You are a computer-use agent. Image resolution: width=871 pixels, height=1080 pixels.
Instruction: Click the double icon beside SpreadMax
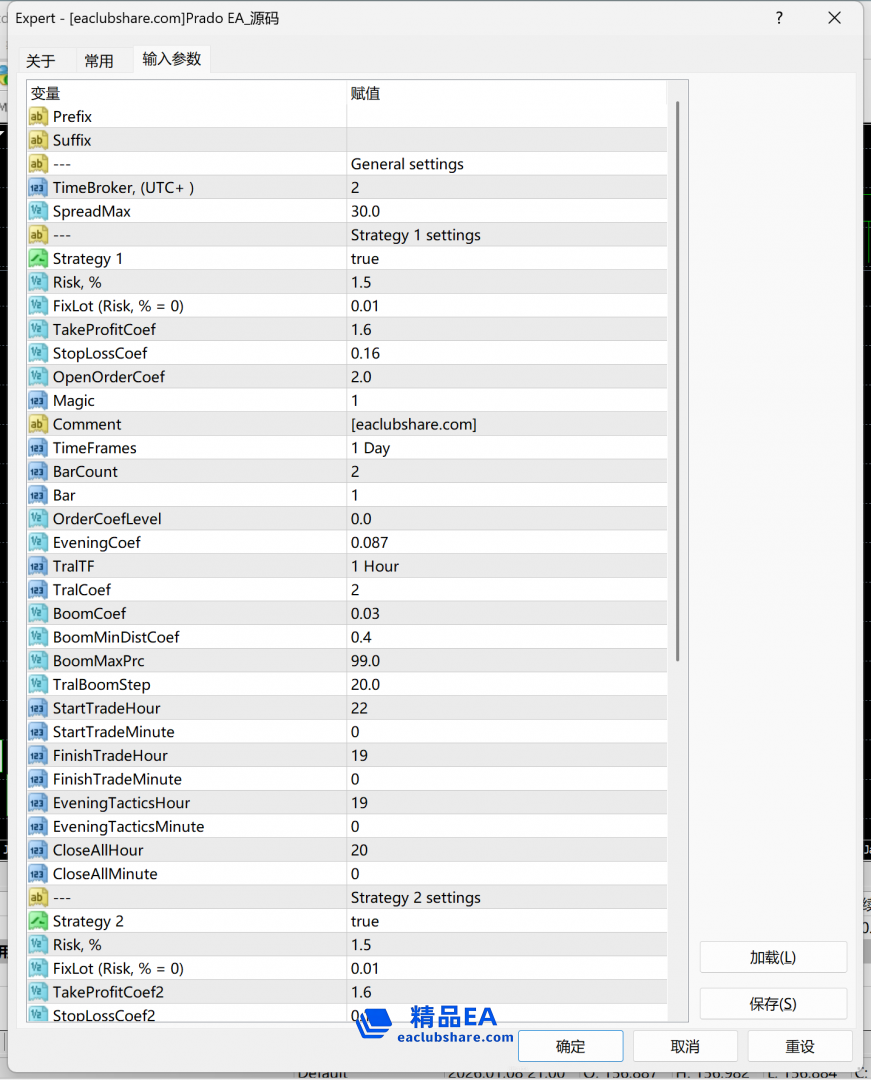point(38,212)
